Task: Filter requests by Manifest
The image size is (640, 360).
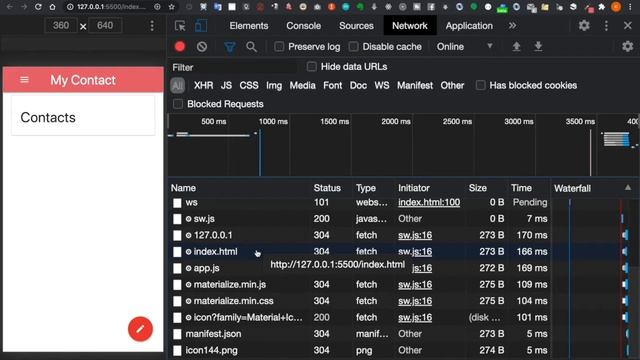Action: 415,85
